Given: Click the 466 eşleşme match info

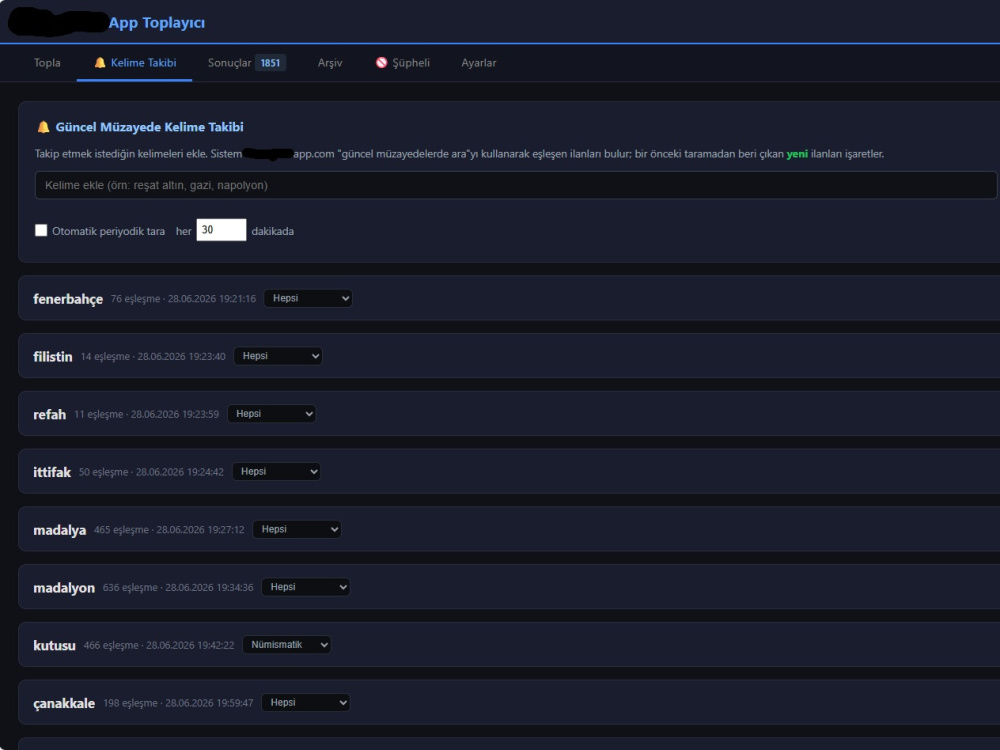Looking at the screenshot, I should 159,645.
